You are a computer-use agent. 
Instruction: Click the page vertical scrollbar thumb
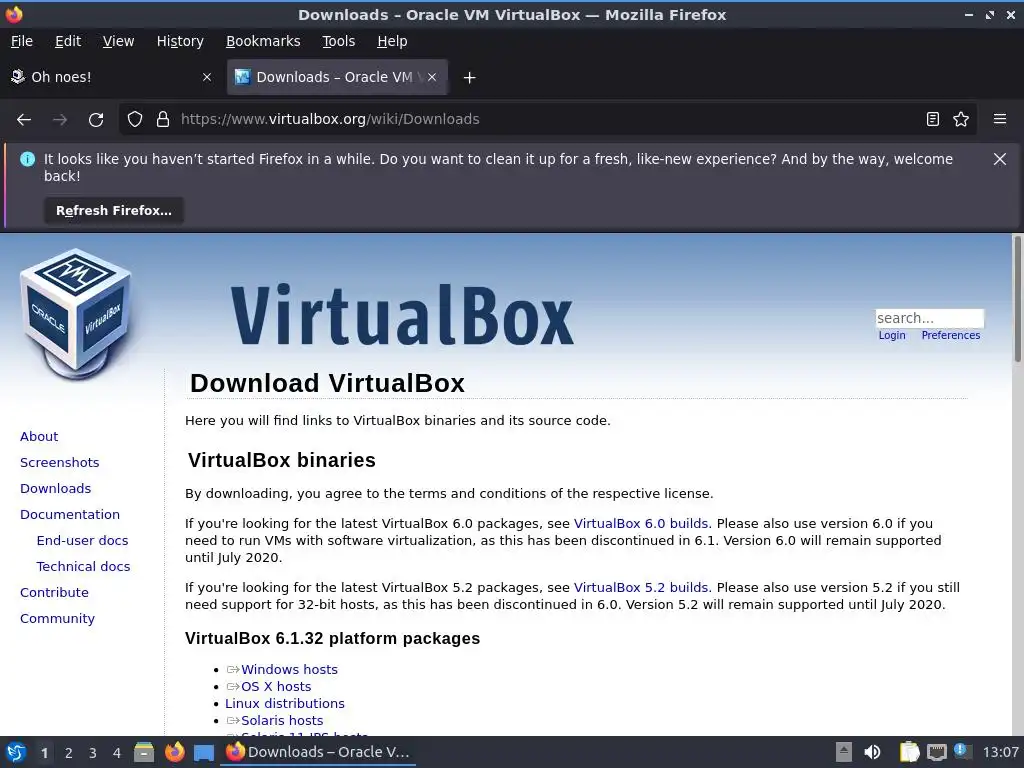[x=1017, y=298]
